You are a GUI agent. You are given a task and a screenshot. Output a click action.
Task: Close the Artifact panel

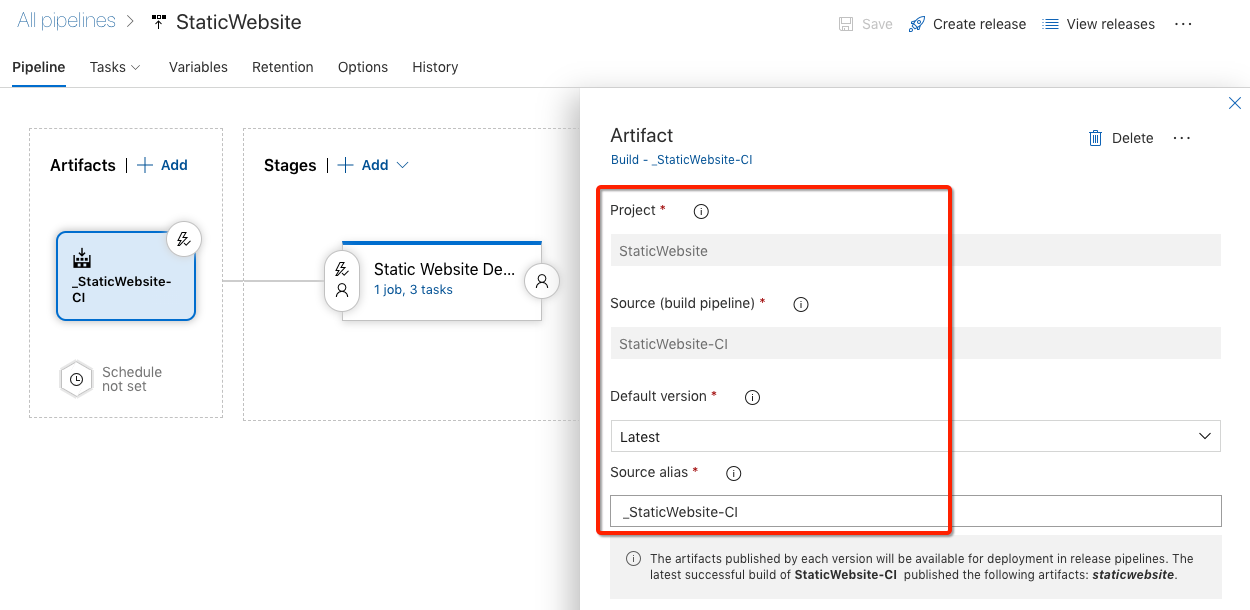click(1235, 103)
